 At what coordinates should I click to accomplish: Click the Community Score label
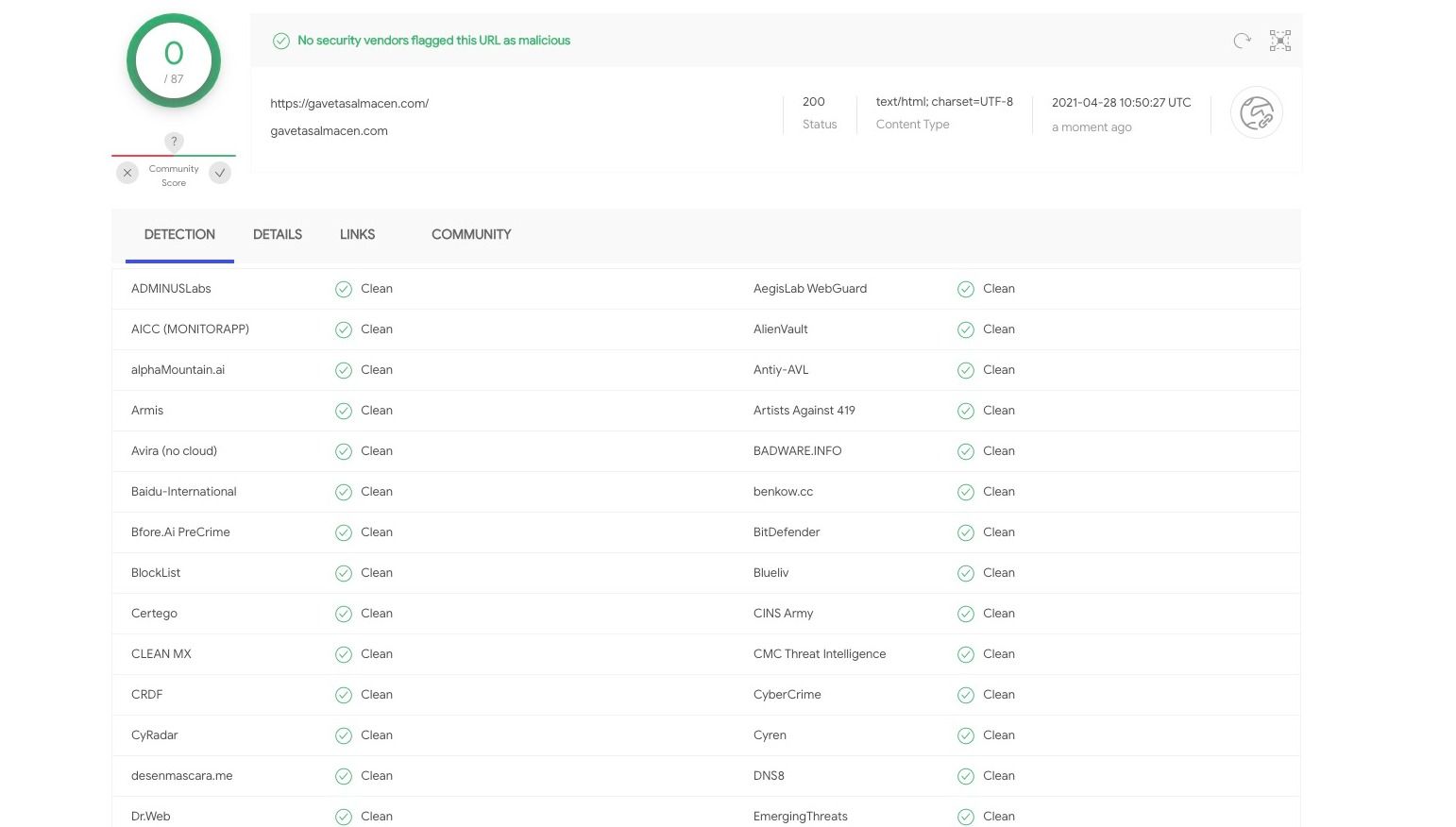[174, 176]
